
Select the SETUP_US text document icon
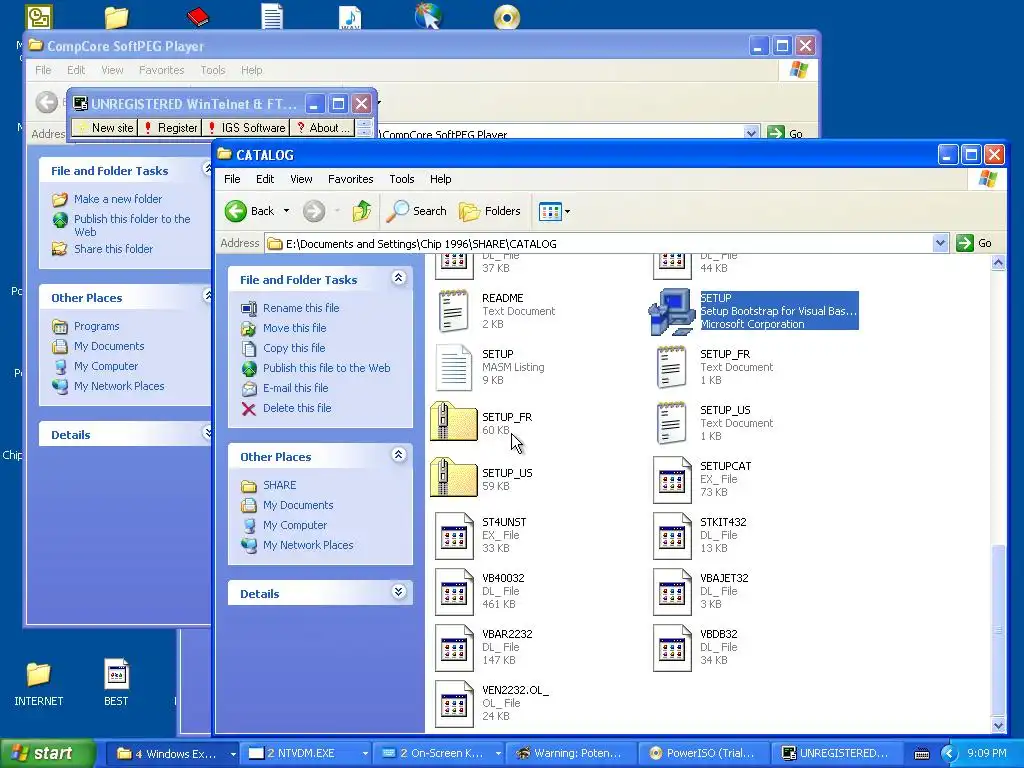tap(671, 423)
